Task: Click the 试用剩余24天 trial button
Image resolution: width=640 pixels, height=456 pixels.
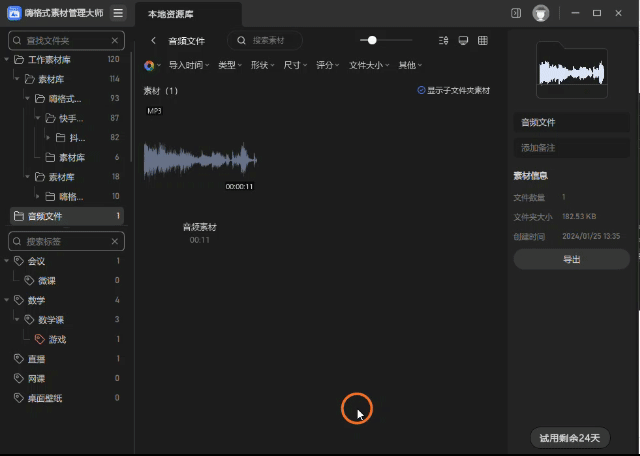Action: (x=570, y=438)
